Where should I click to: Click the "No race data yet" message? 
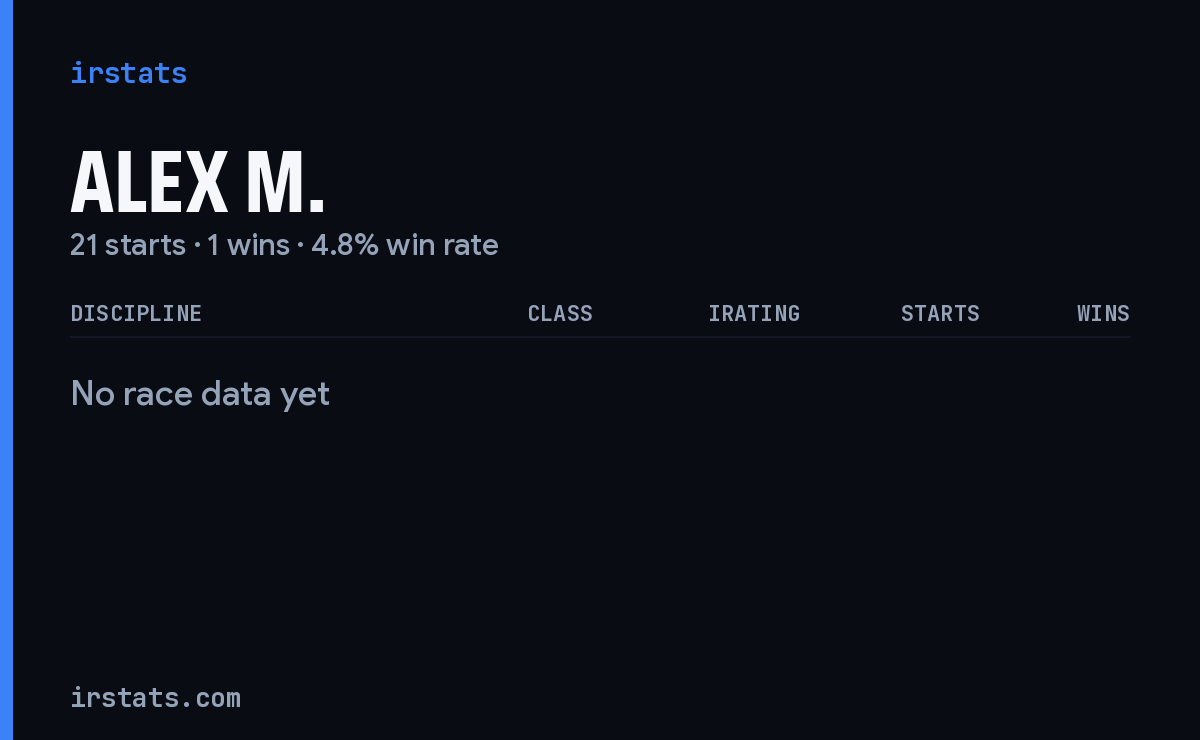tap(200, 394)
